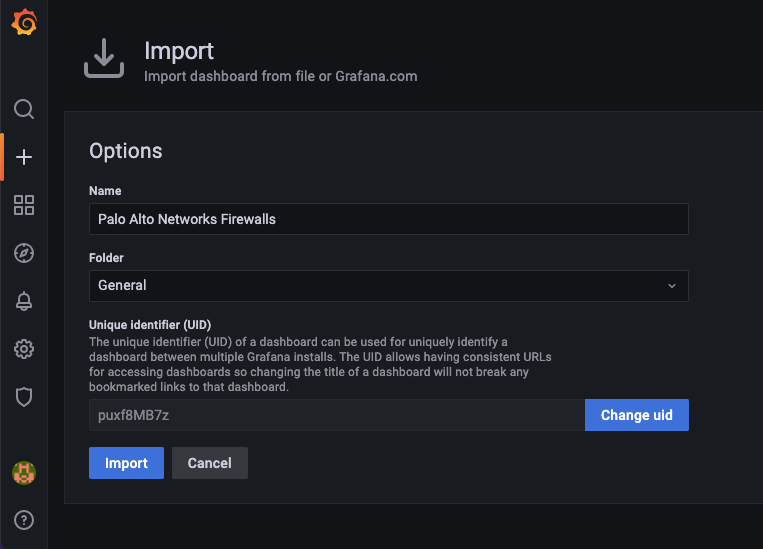Open the Alerting bell icon

click(x=24, y=301)
